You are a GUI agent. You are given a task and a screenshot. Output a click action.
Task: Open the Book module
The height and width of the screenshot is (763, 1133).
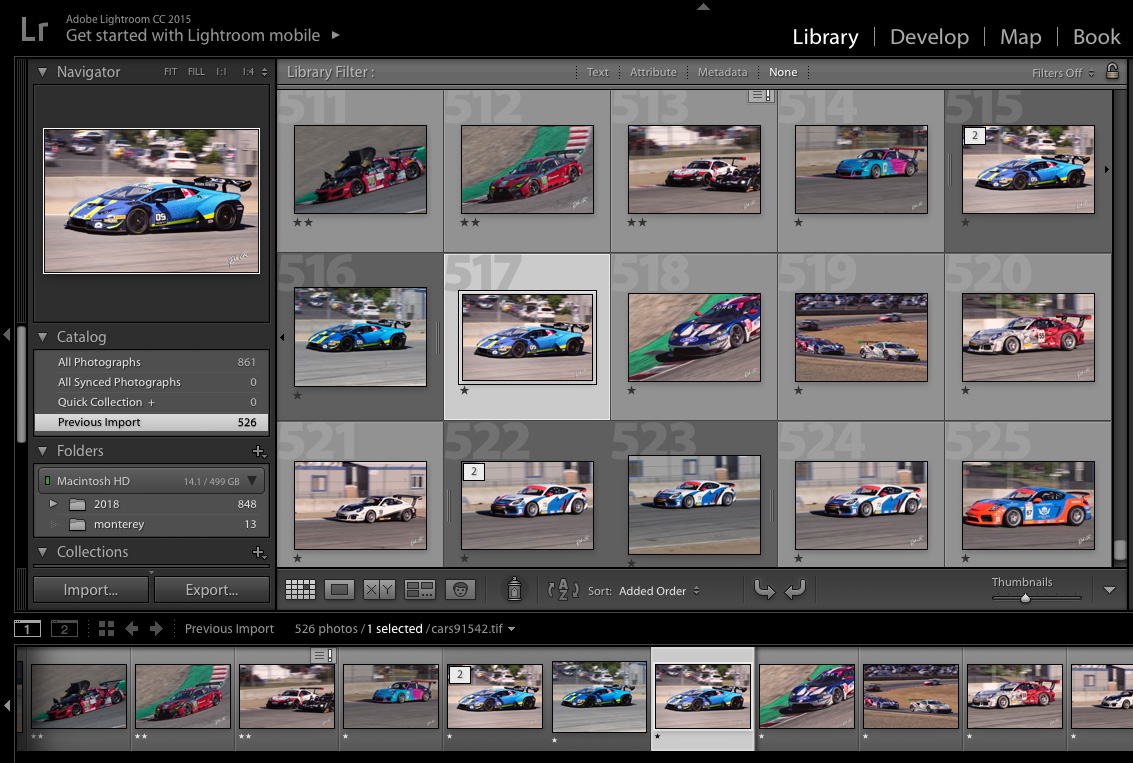[x=1096, y=37]
